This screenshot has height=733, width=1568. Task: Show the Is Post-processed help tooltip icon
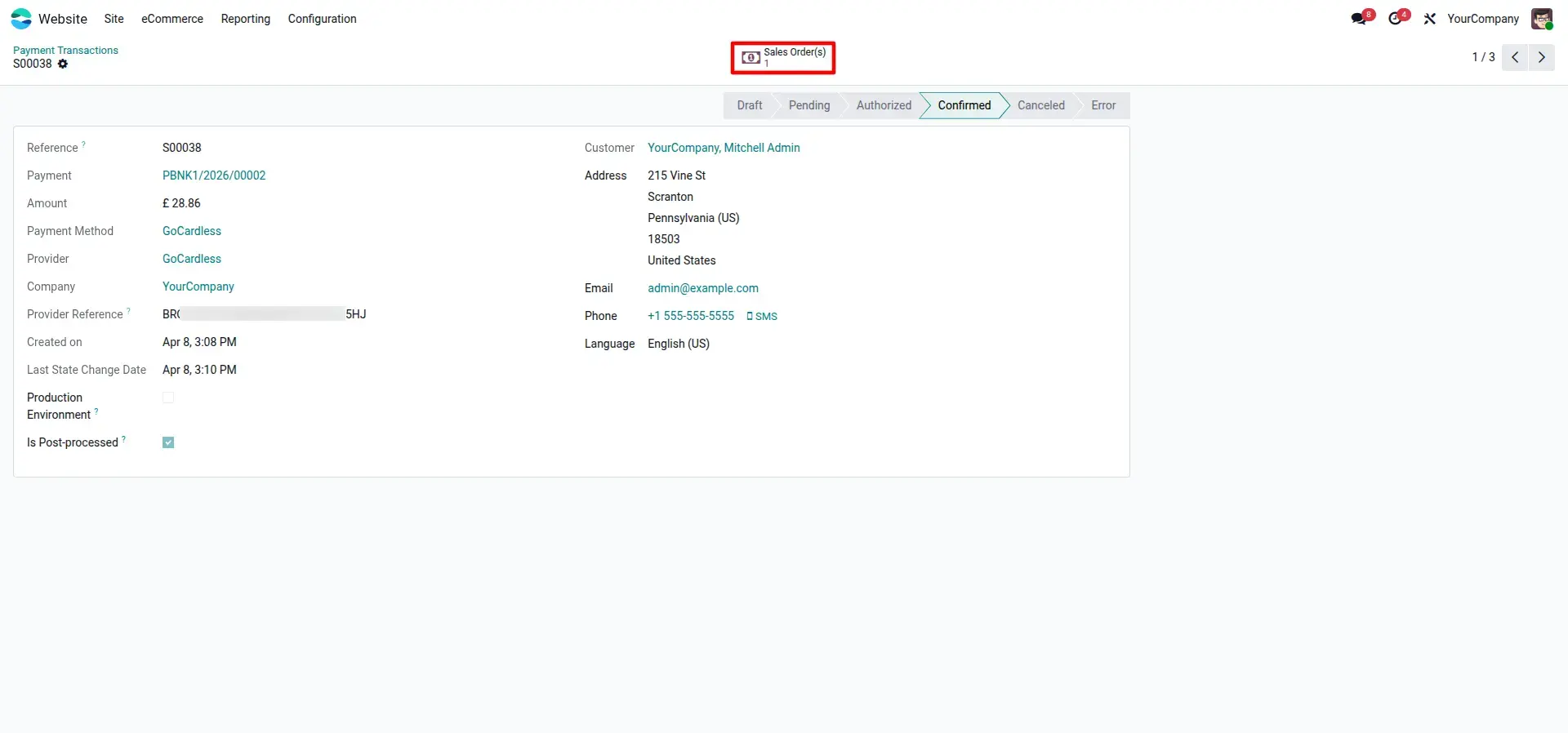123,439
